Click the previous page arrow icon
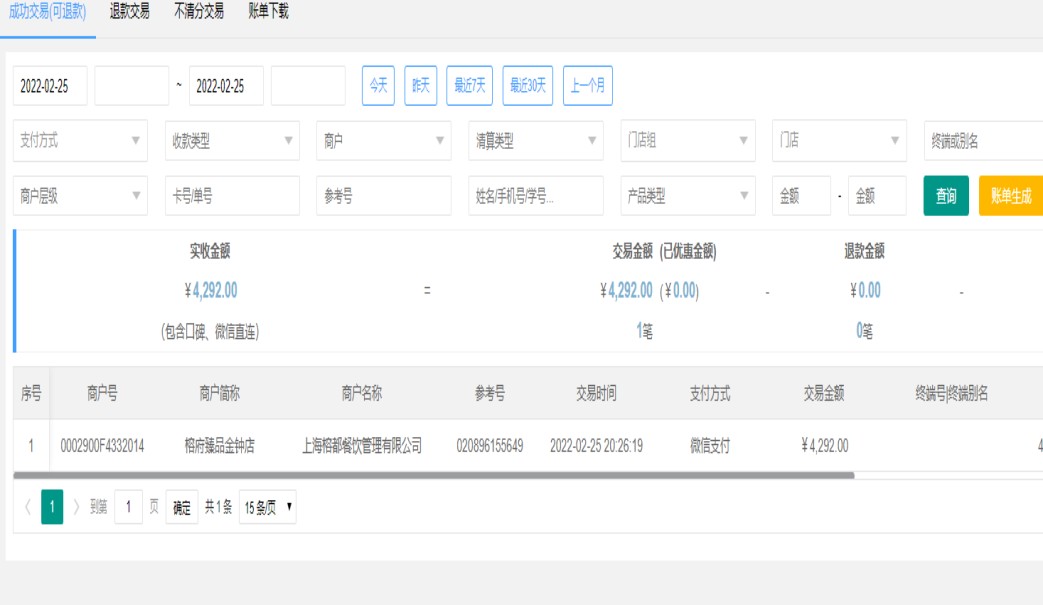Image resolution: width=1043 pixels, height=605 pixels. click(27, 507)
